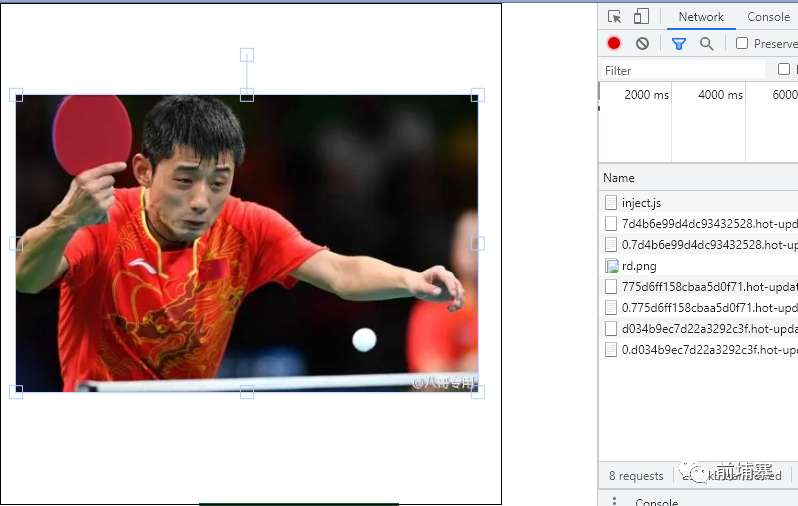
Task: Select the 0.7d4b6e99d4dc93432528.hot-update request
Action: [x=699, y=245]
